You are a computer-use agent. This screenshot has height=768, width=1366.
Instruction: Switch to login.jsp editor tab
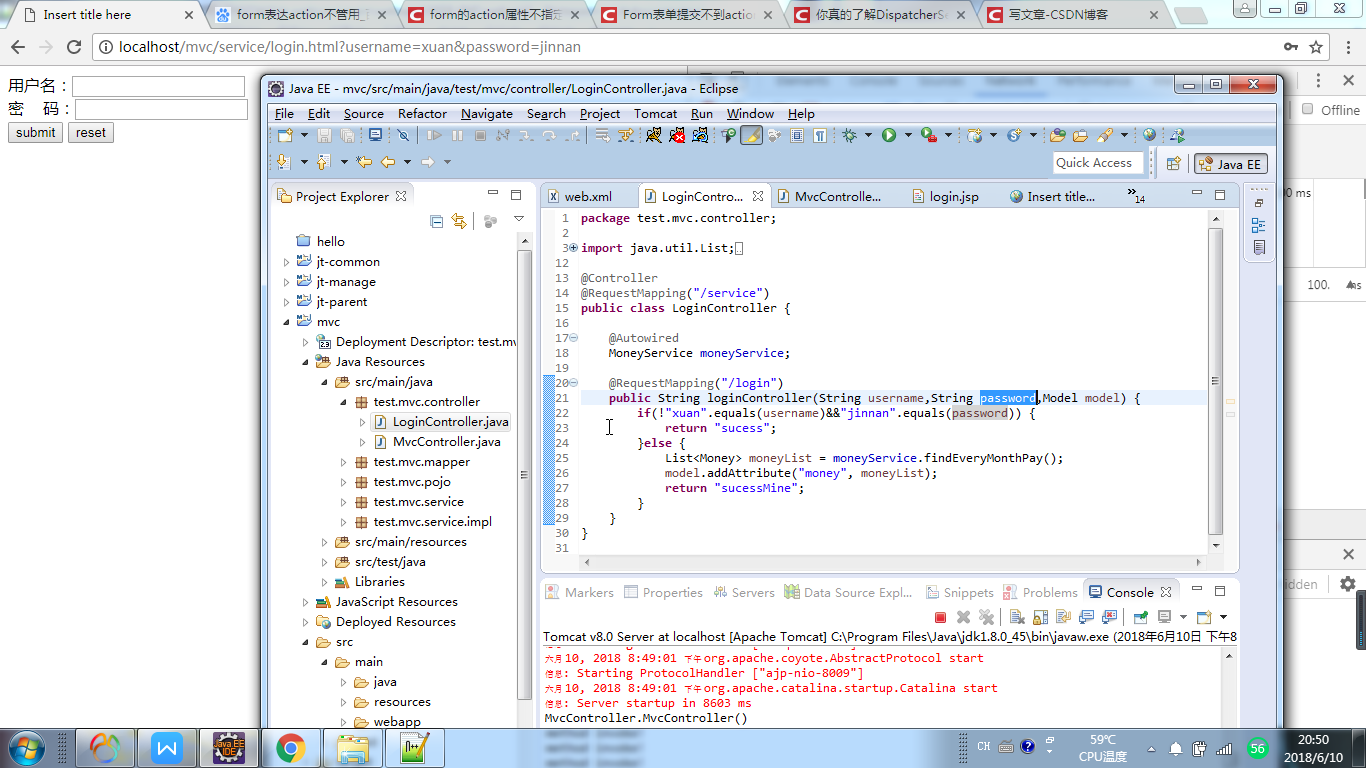[x=954, y=196]
